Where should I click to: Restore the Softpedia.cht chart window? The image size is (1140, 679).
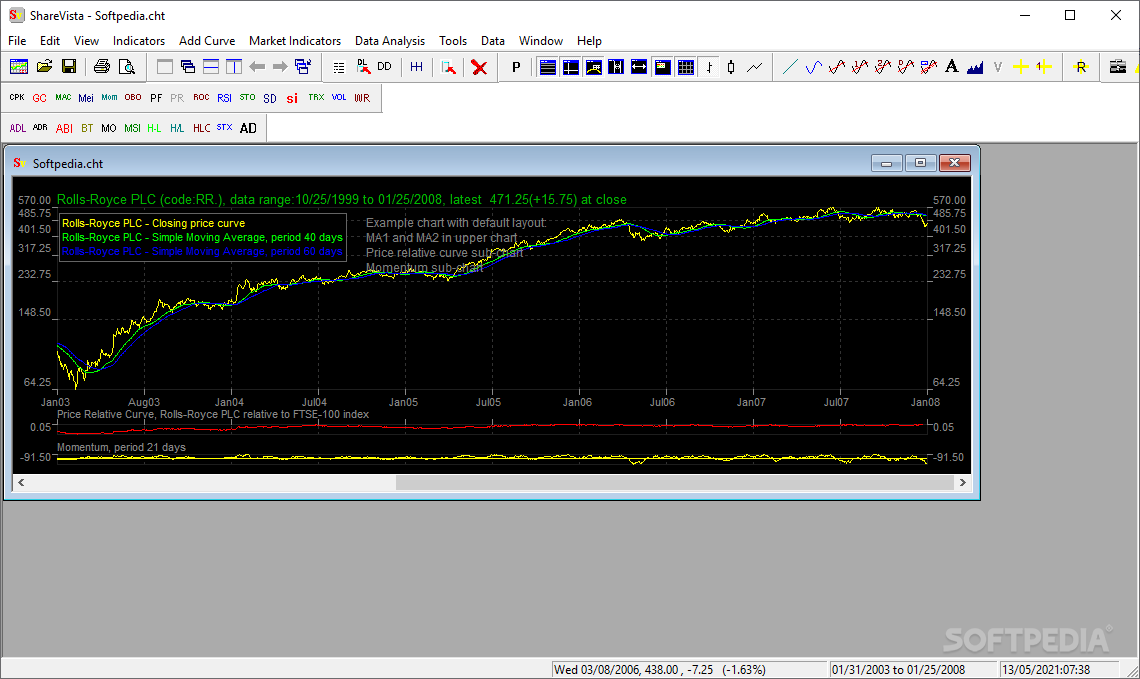[920, 163]
